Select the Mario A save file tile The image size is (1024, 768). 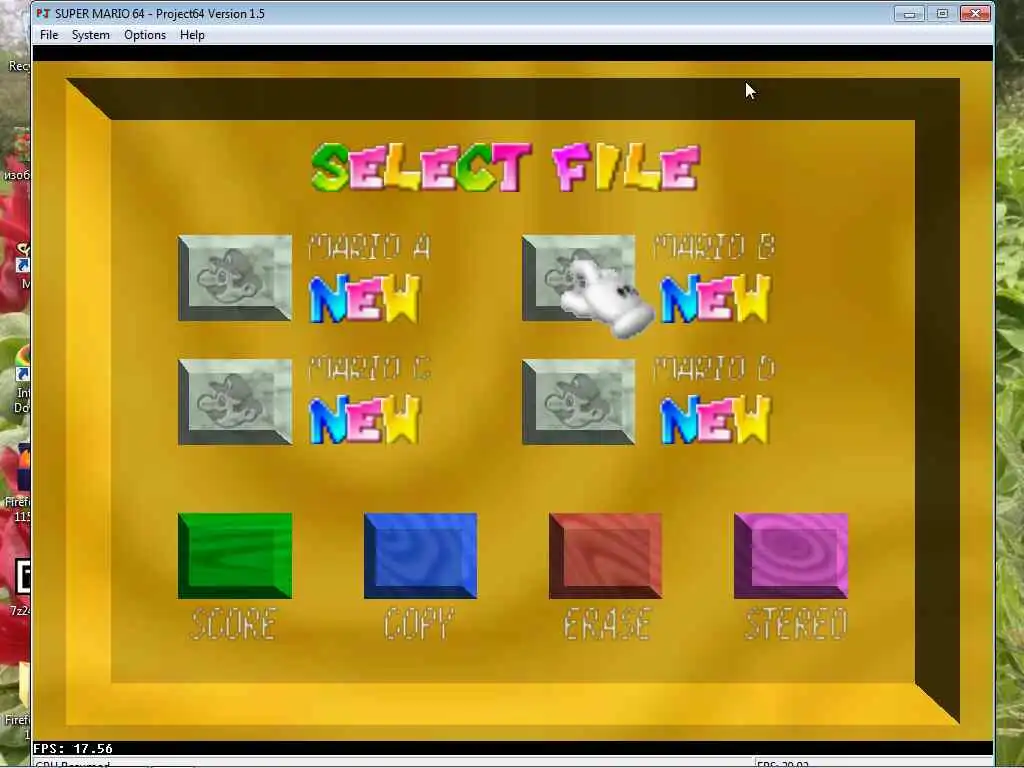point(235,278)
